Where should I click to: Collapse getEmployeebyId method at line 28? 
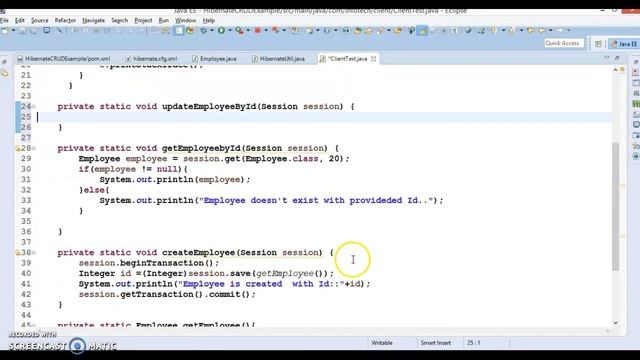coord(34,148)
